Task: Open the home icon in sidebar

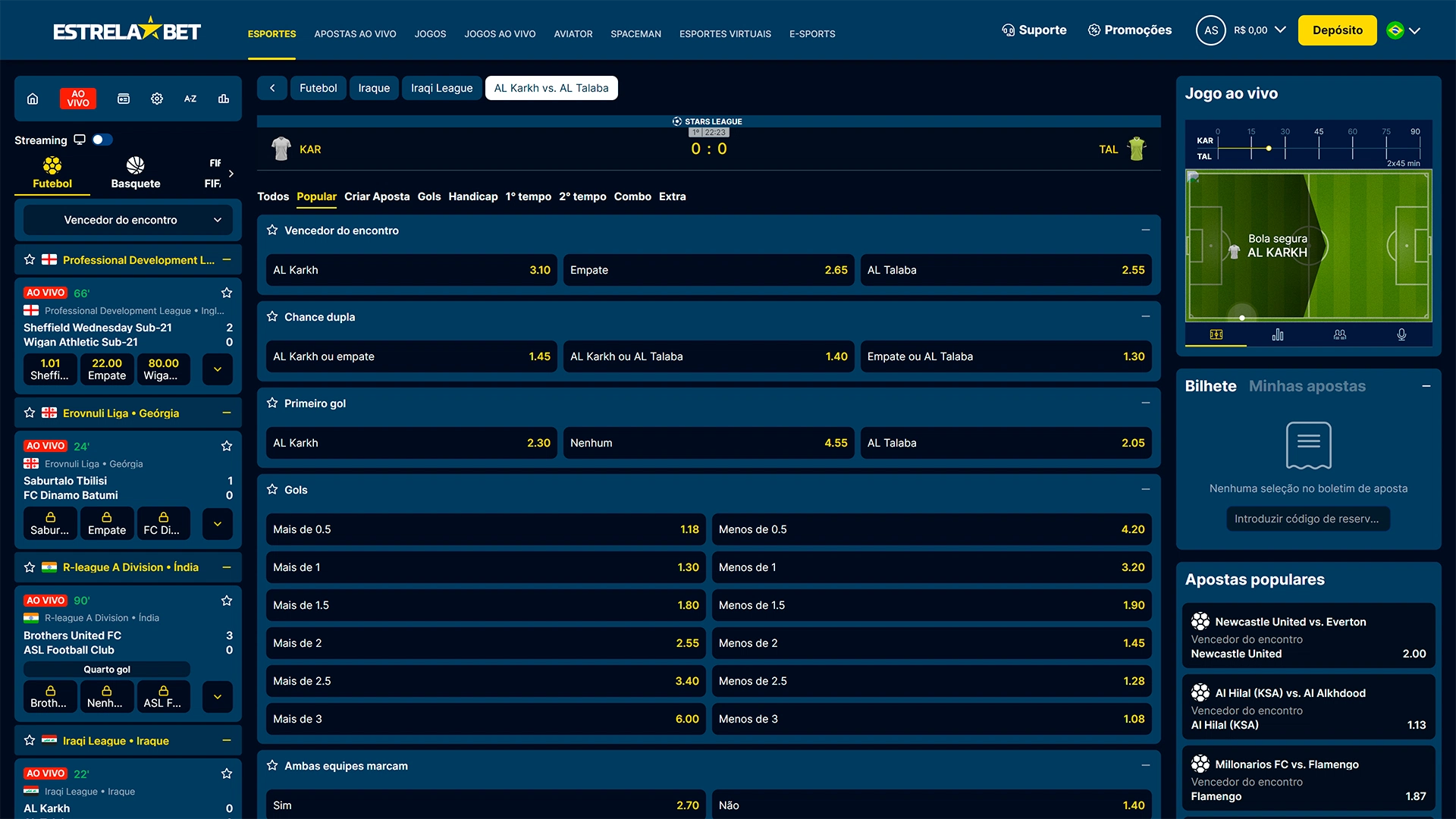Action: [33, 99]
